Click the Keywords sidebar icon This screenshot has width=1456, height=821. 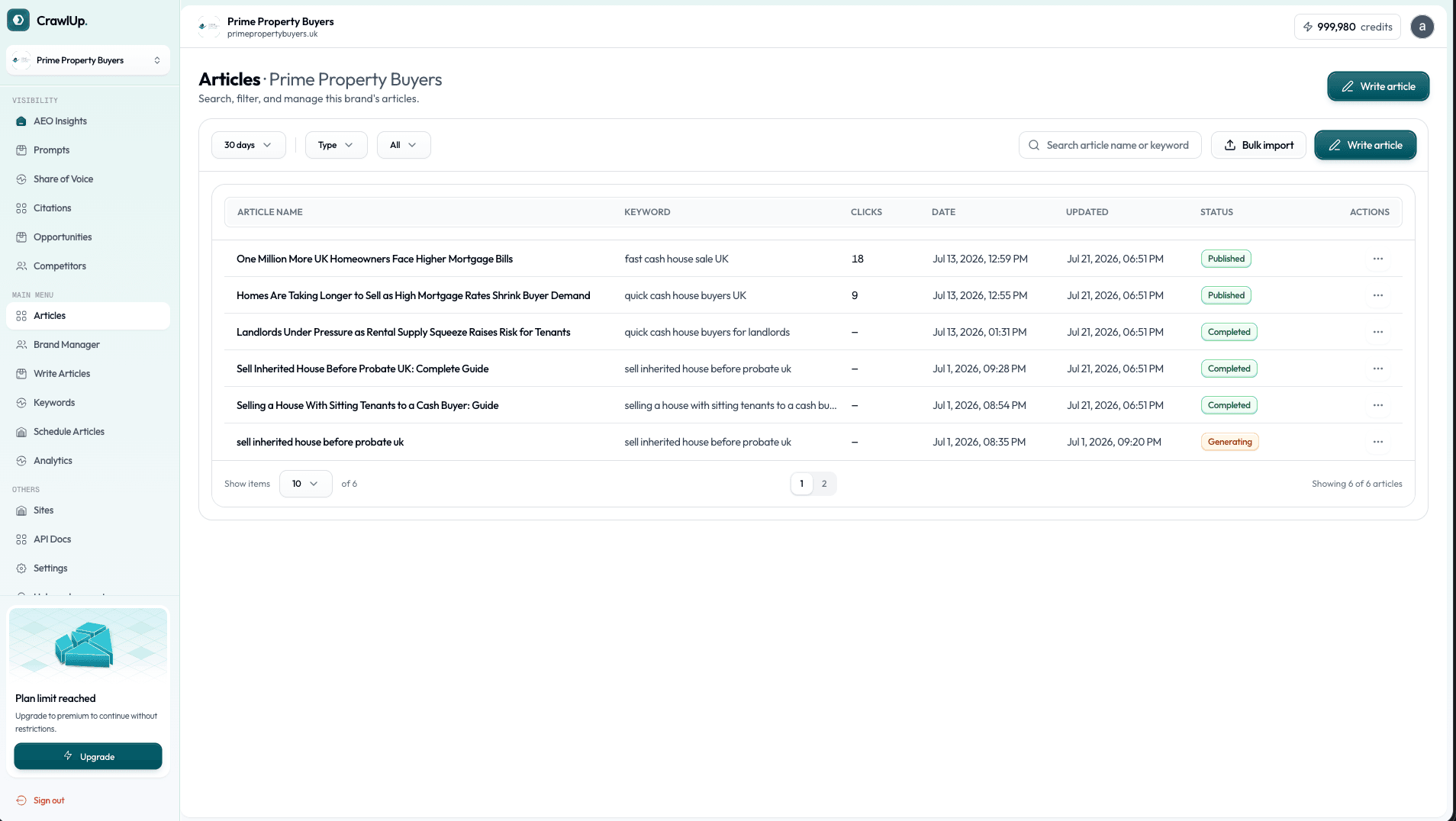tap(21, 403)
